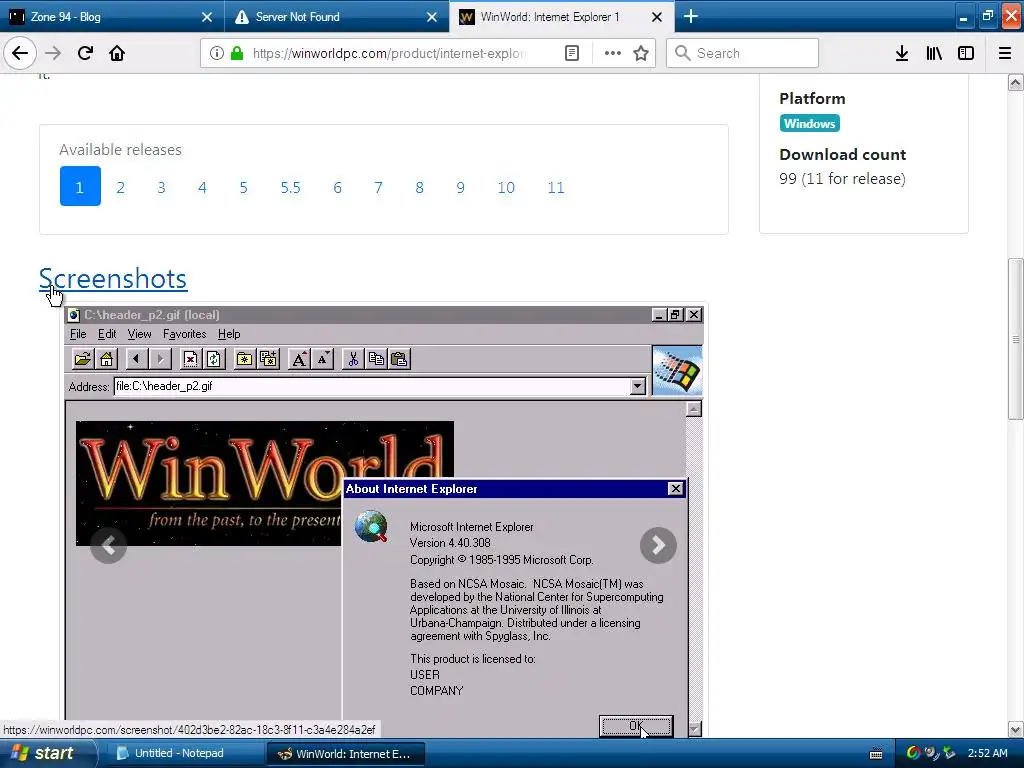Viewport: 1024px width, 768px height.
Task: Click the Windows platform tag
Action: [x=809, y=123]
